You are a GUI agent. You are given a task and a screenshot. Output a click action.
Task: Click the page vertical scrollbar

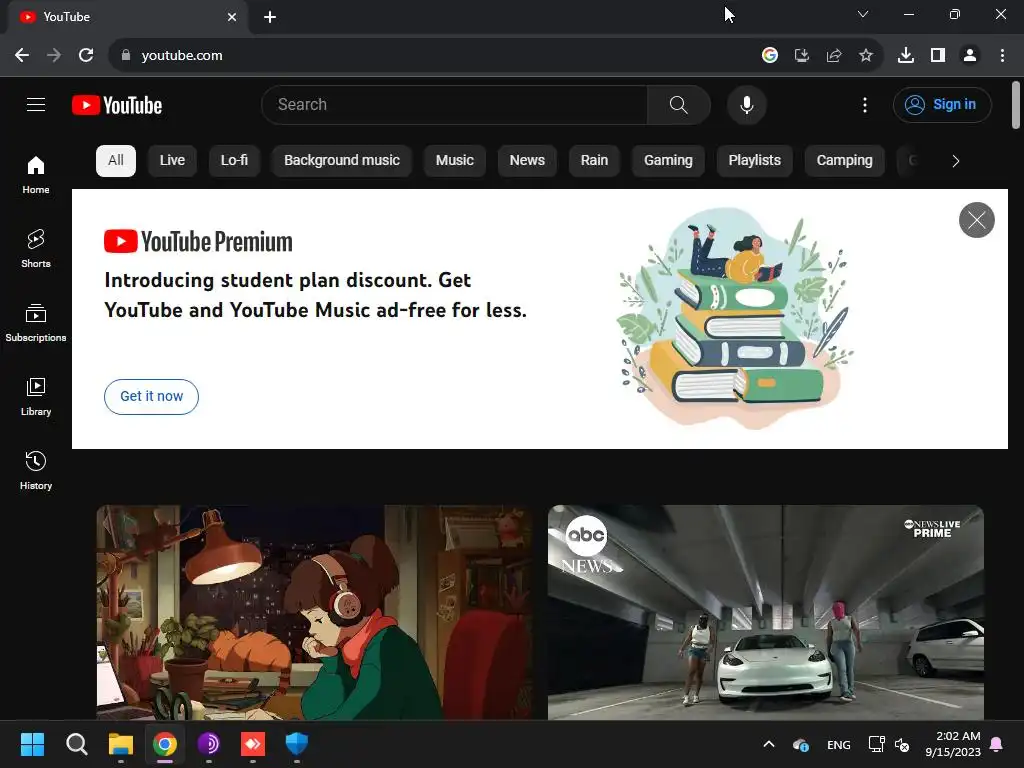click(1016, 105)
